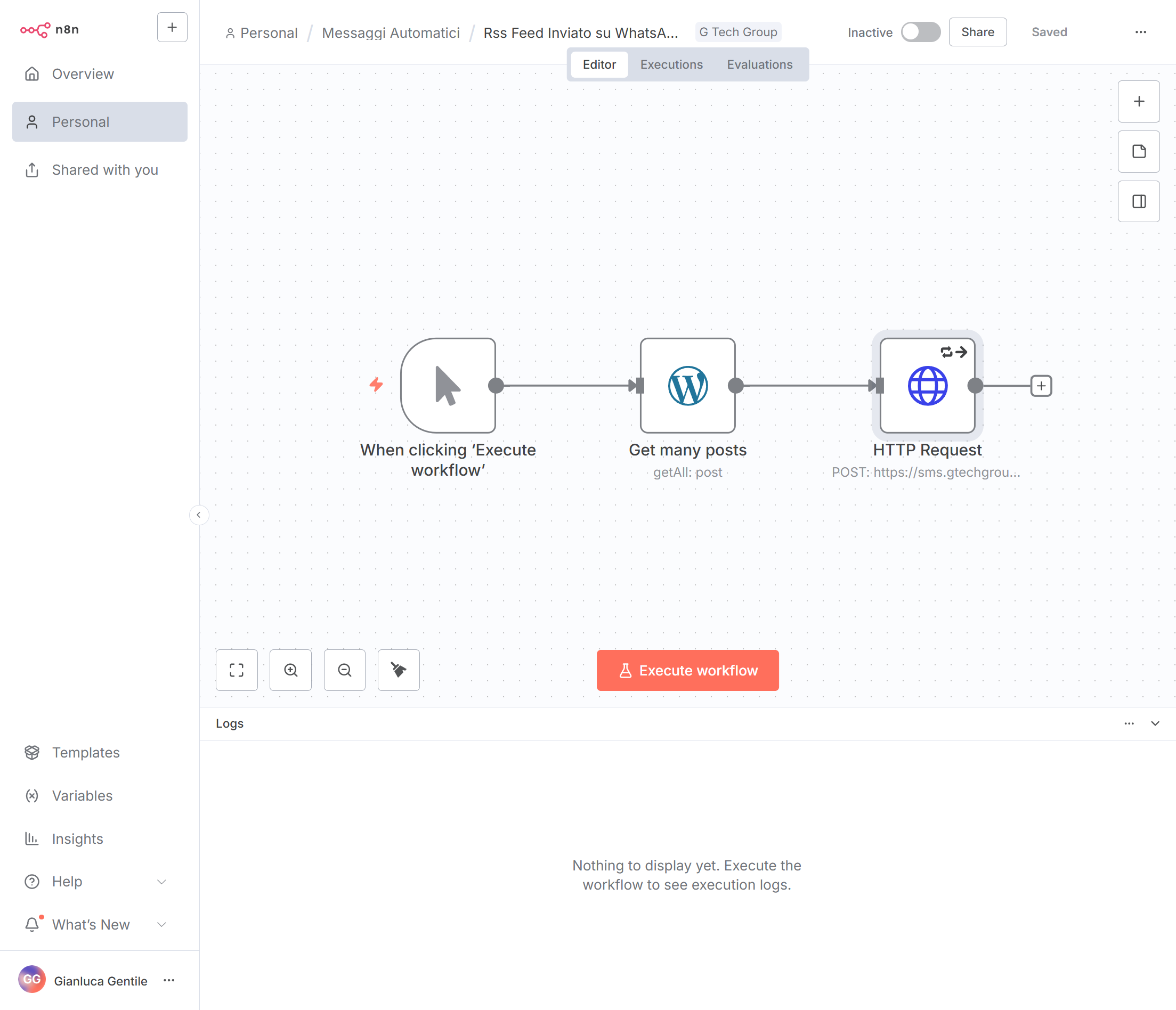Collapse the Logs panel chevron
The height and width of the screenshot is (1010, 1176).
tap(1155, 723)
